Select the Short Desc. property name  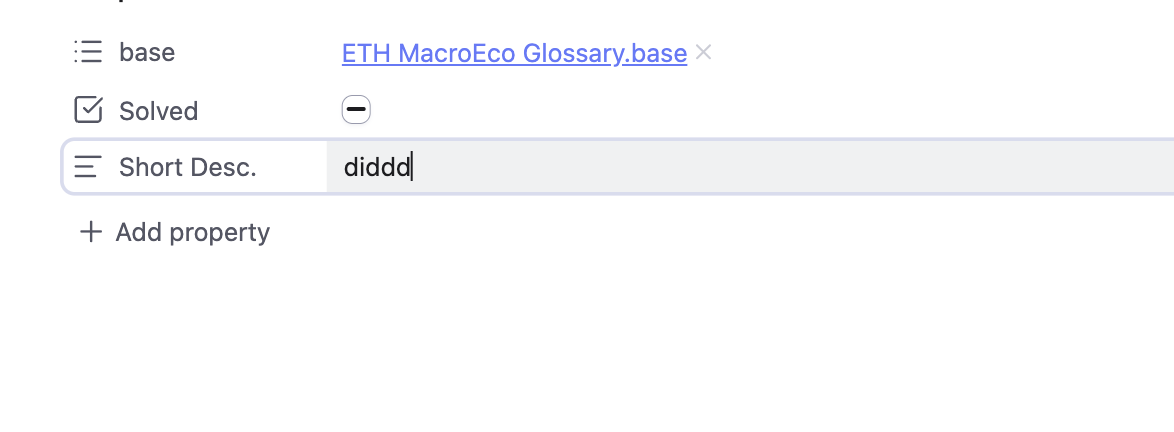187,167
